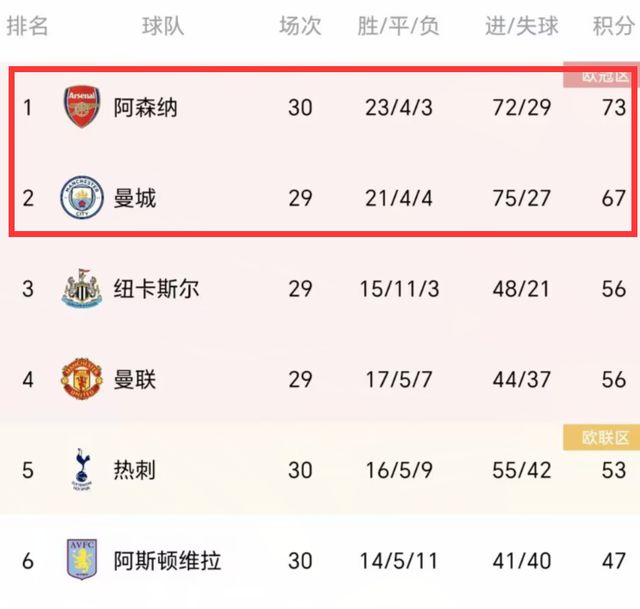Click the Newcastle United club crest
Screen dimensions: 640x609
tap(82, 288)
